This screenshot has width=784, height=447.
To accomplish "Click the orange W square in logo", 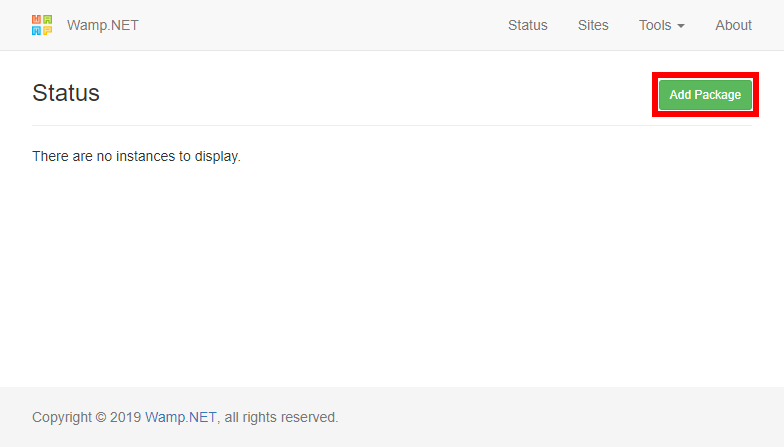I will point(36,20).
